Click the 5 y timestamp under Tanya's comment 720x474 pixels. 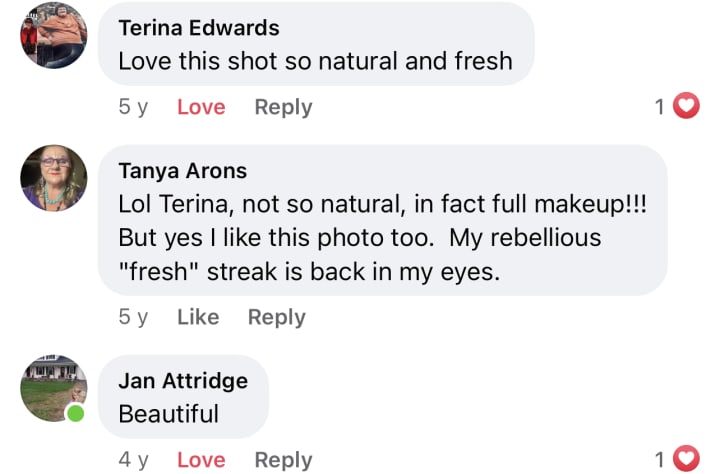(x=132, y=317)
